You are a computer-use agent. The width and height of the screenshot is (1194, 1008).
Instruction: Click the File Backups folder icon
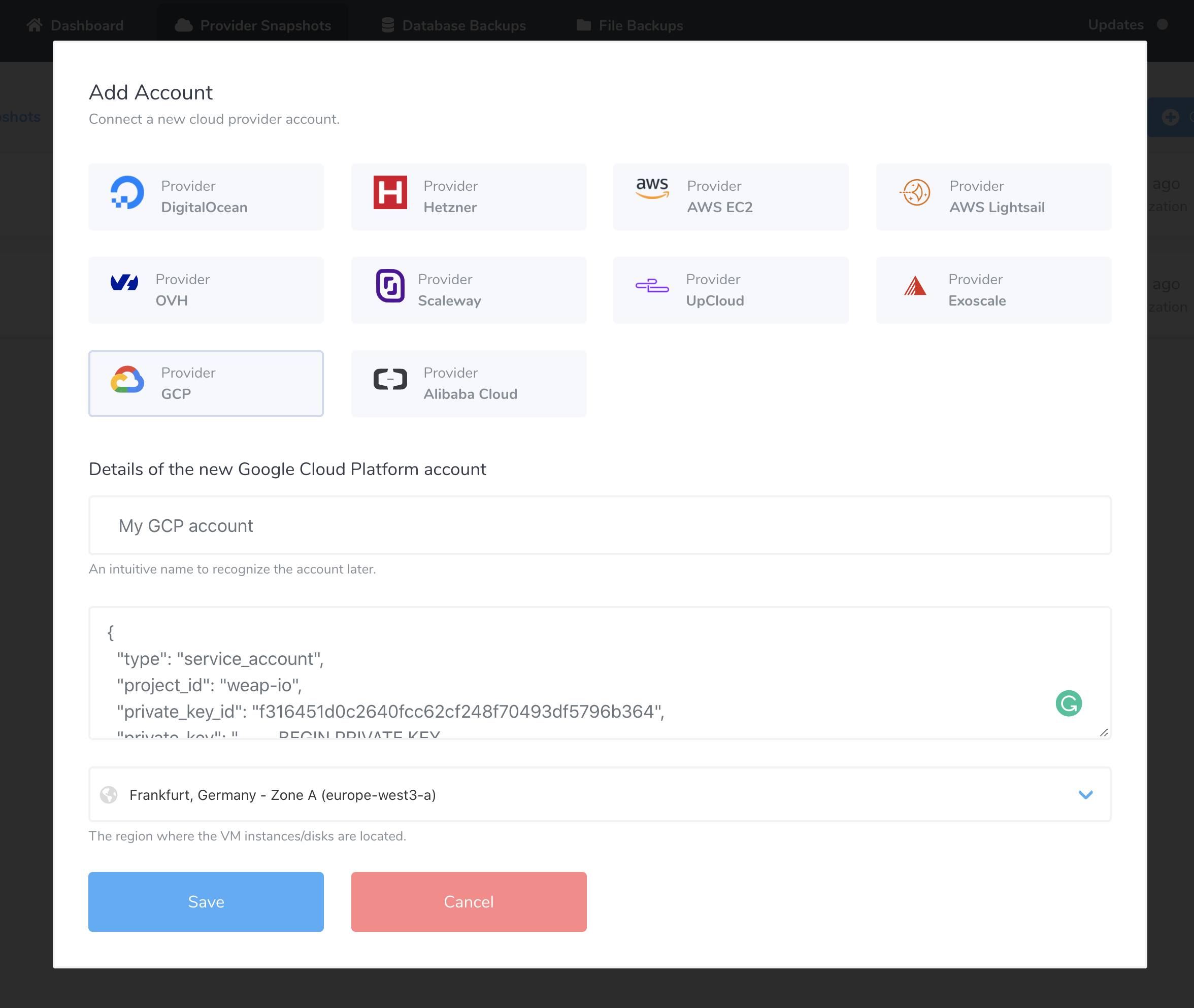tap(584, 25)
